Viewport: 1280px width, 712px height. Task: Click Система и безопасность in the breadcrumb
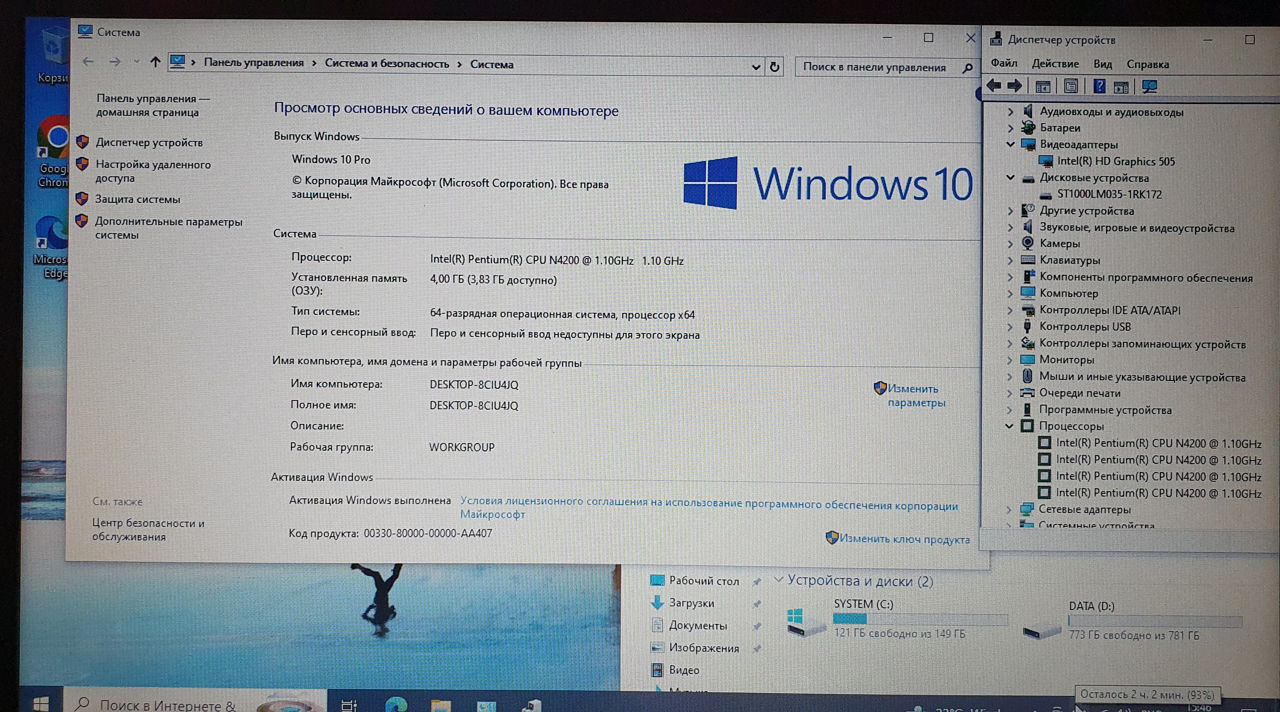[x=387, y=64]
